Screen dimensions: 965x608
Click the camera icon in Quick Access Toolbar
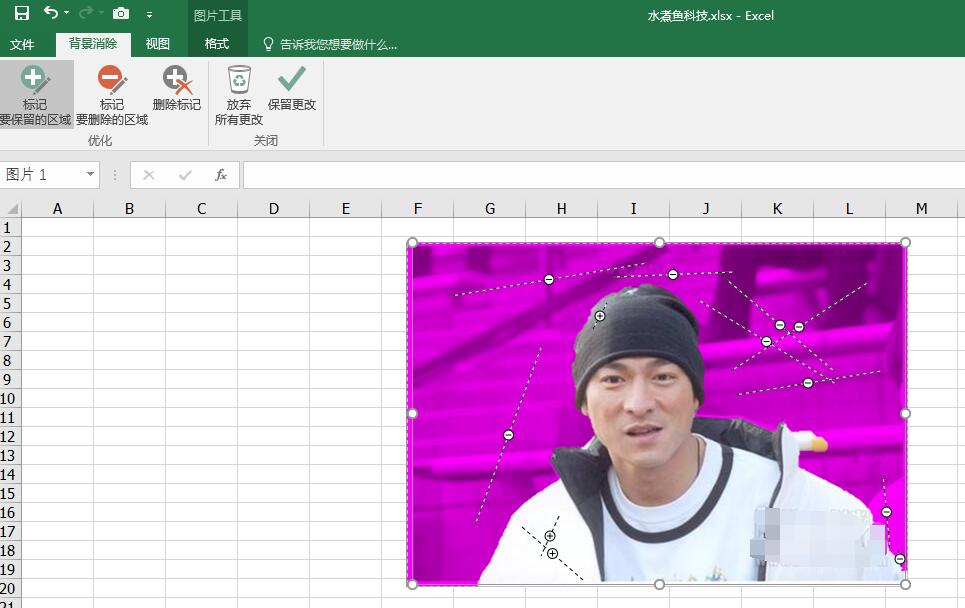[x=120, y=14]
